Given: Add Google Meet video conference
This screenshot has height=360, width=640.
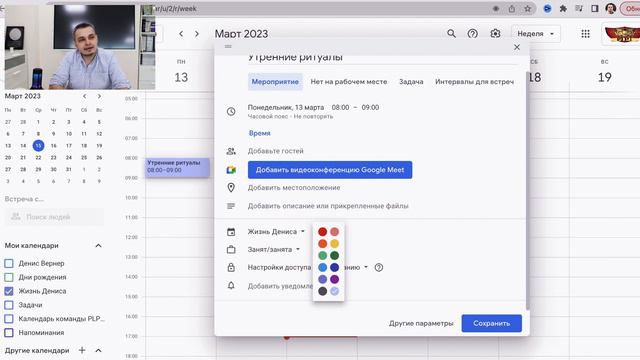Looking at the screenshot, I should 330,170.
